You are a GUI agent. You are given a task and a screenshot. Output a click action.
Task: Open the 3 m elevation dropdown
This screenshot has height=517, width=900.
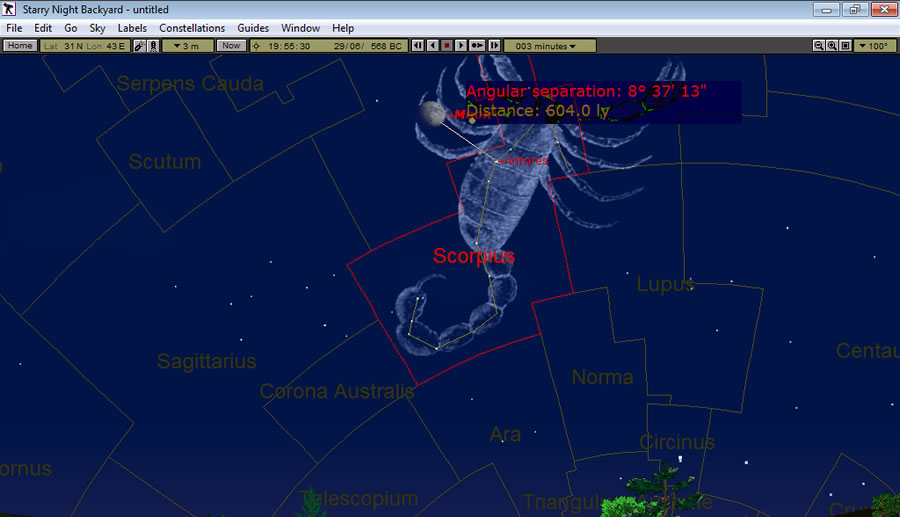(188, 46)
